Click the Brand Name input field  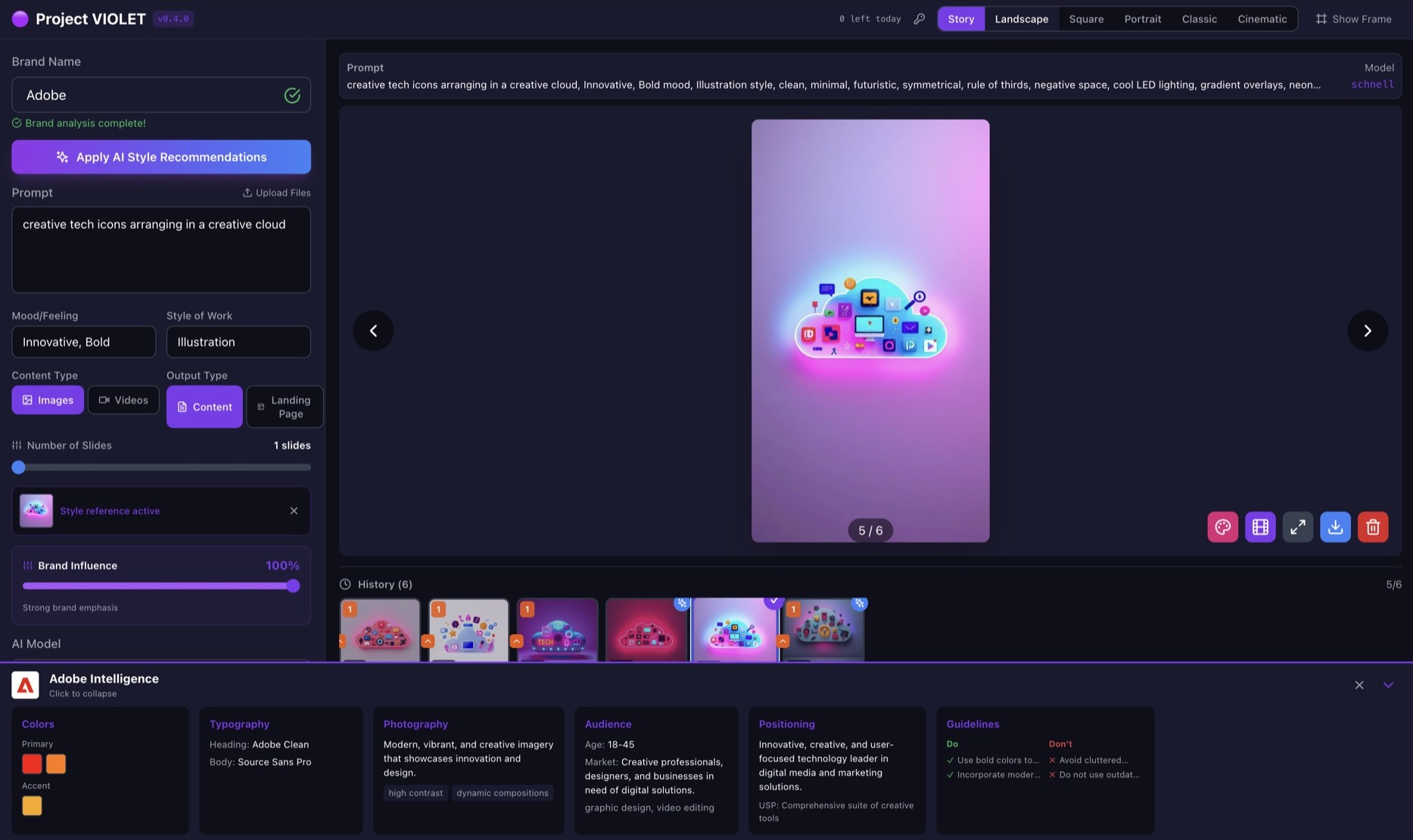pos(161,95)
